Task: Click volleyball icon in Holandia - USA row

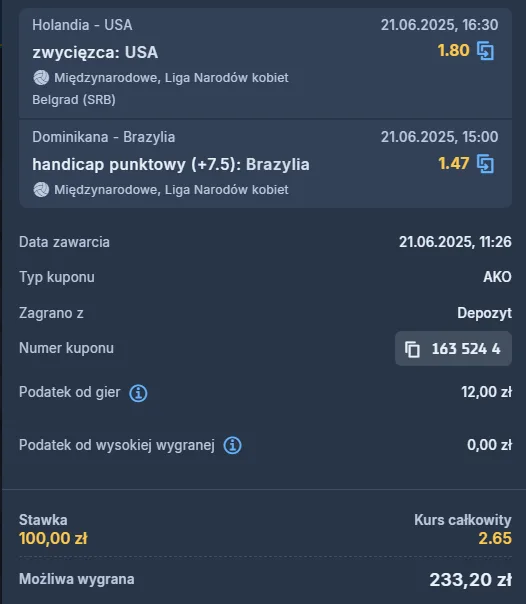Action: pos(41,78)
